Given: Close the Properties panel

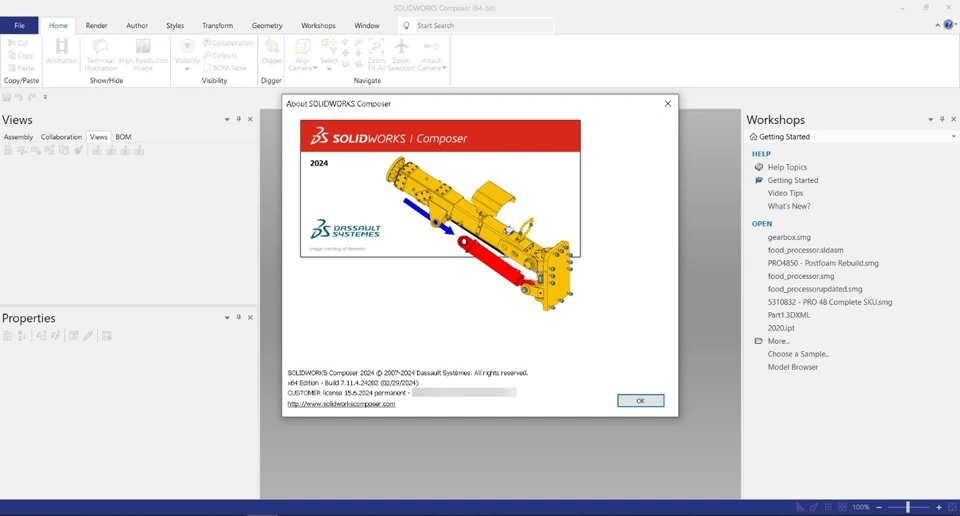Looking at the screenshot, I should [x=250, y=318].
